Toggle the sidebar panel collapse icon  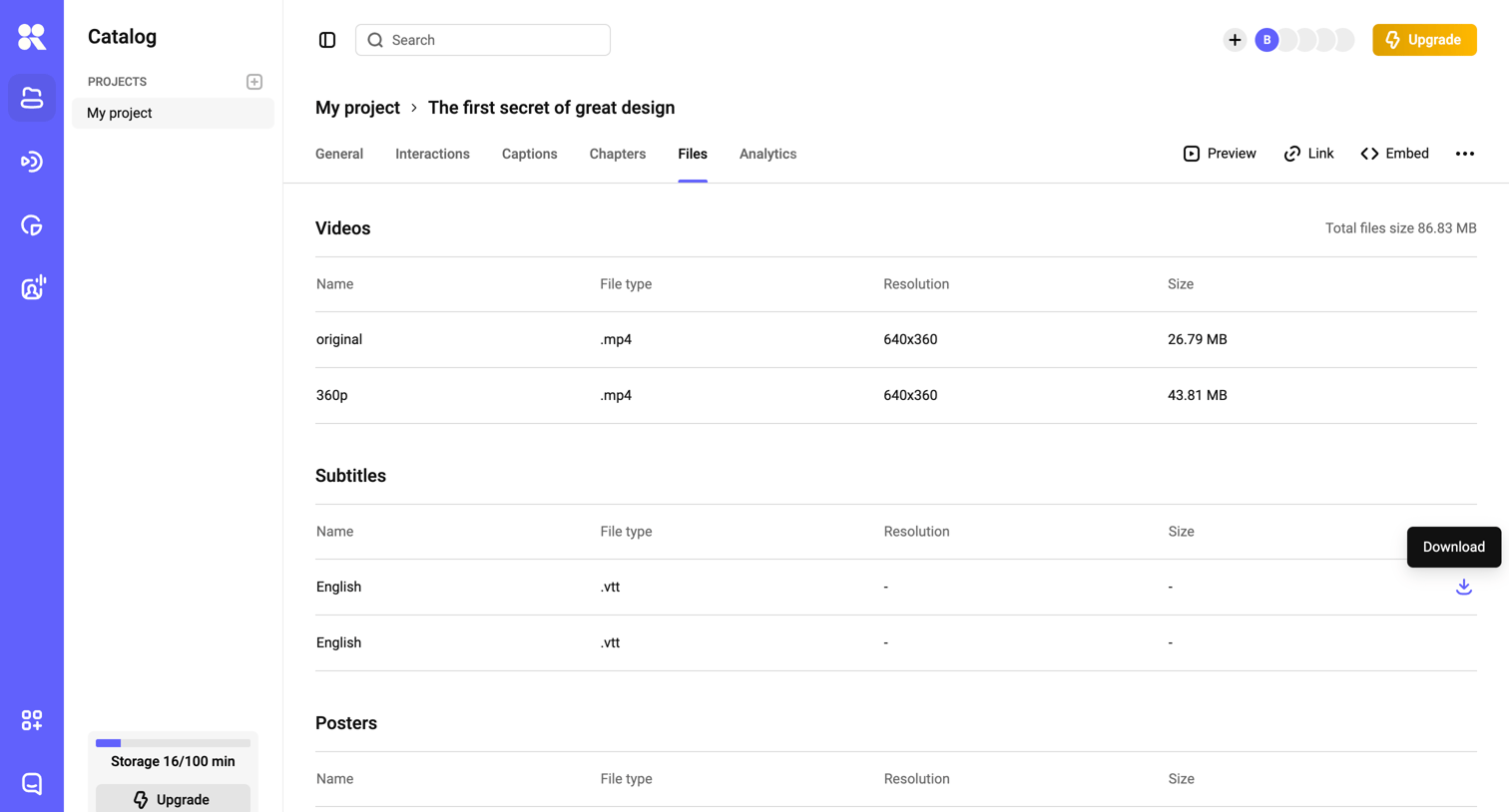pyautogui.click(x=327, y=40)
